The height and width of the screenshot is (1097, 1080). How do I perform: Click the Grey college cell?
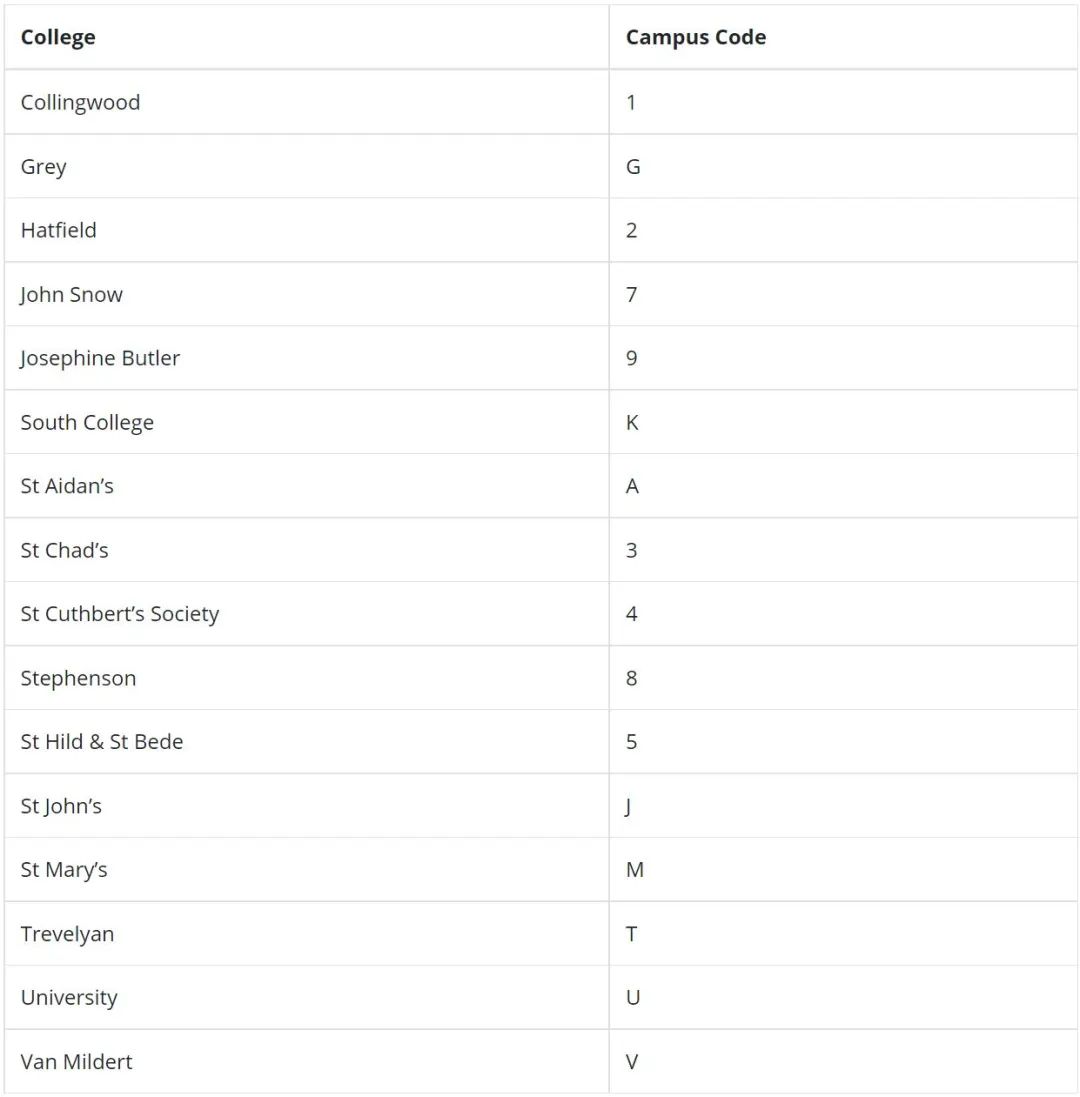point(43,167)
